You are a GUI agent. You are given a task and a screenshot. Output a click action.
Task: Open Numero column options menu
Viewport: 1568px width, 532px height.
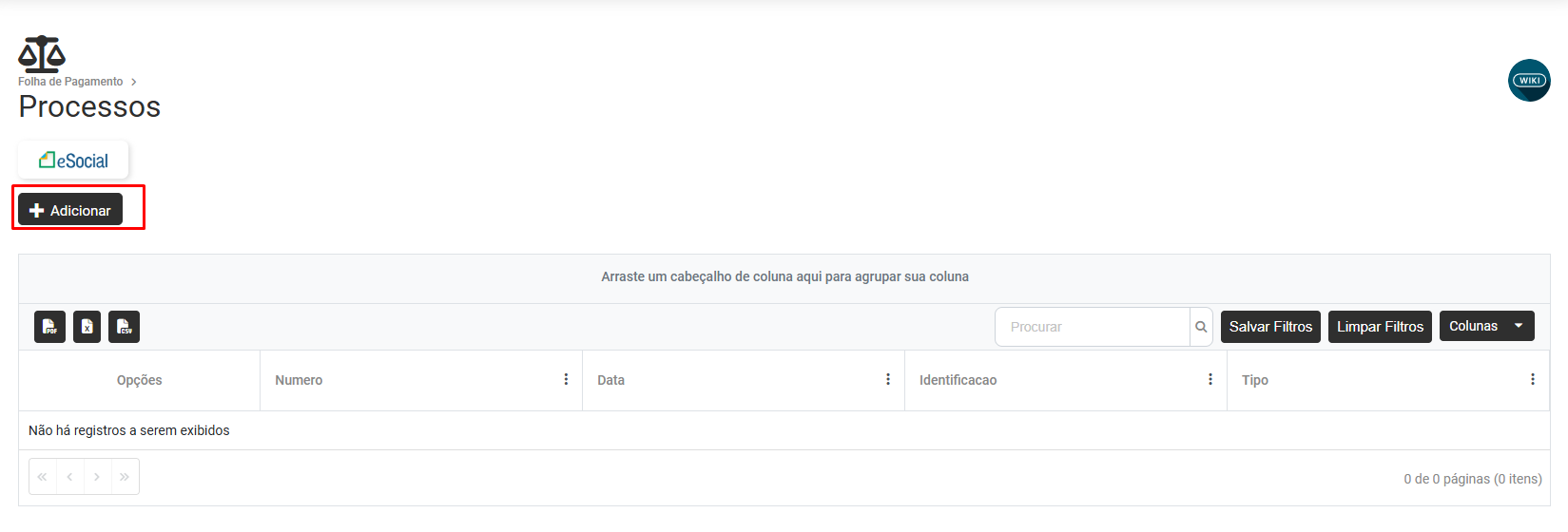(566, 379)
